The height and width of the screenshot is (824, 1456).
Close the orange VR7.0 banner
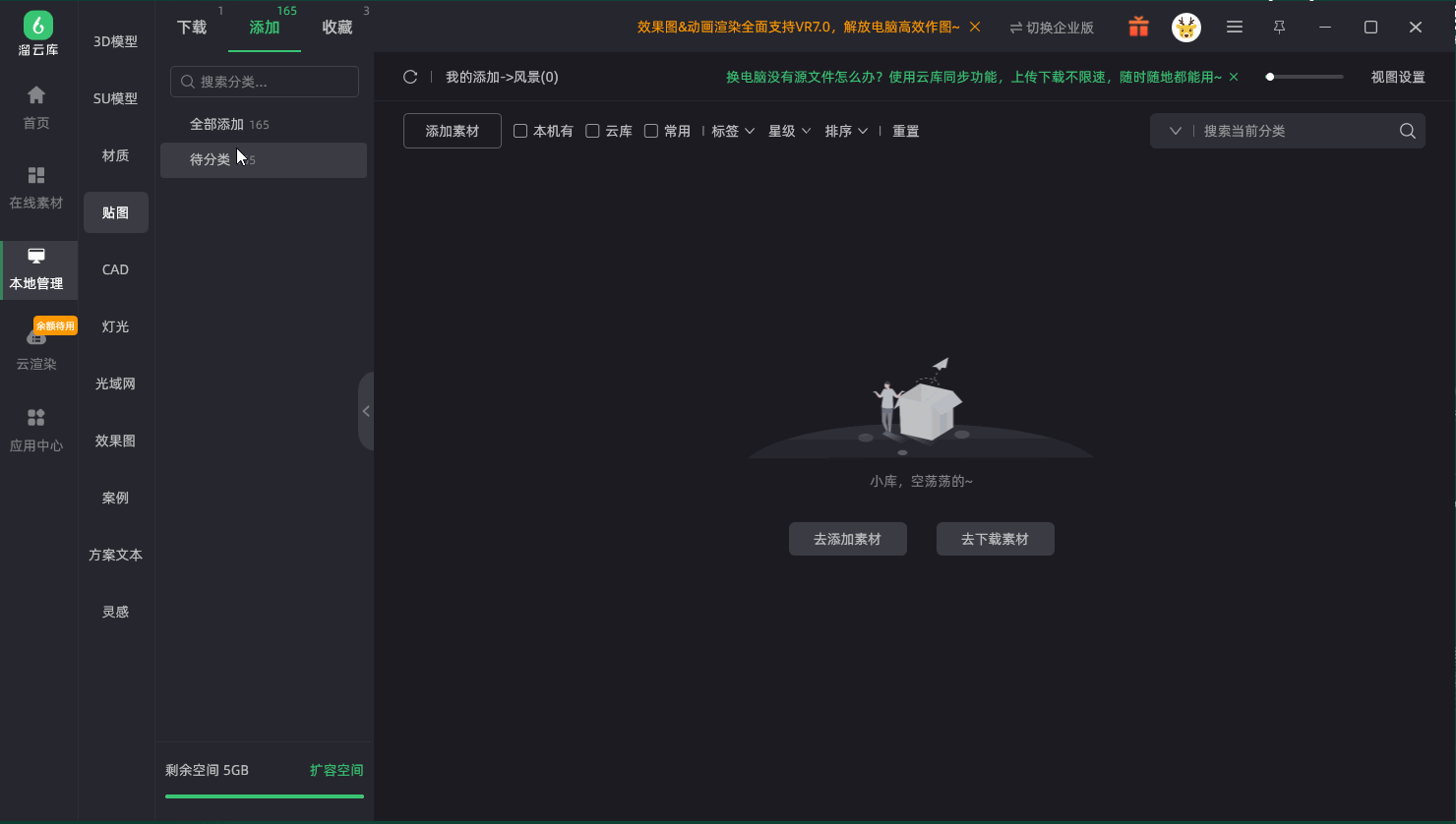(x=975, y=27)
